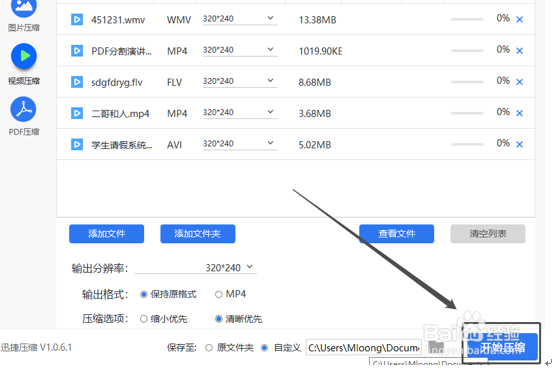Image resolution: width=552 pixels, height=370 pixels.
Task: Select the file name sdgfdryg.flv
Action: pyautogui.click(x=117, y=83)
